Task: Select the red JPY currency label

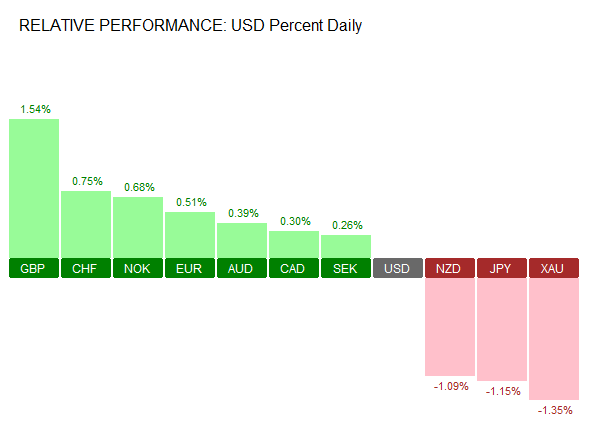Action: click(502, 269)
